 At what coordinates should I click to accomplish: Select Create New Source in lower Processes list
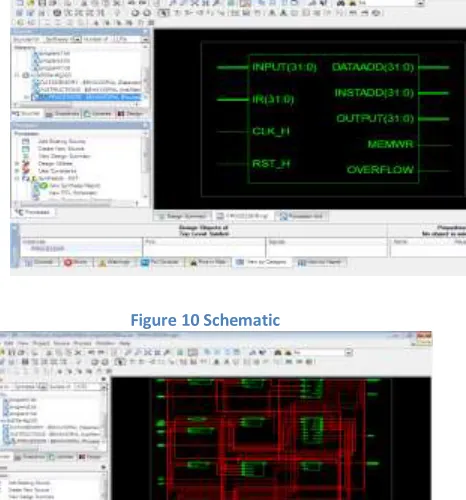pos(29,490)
